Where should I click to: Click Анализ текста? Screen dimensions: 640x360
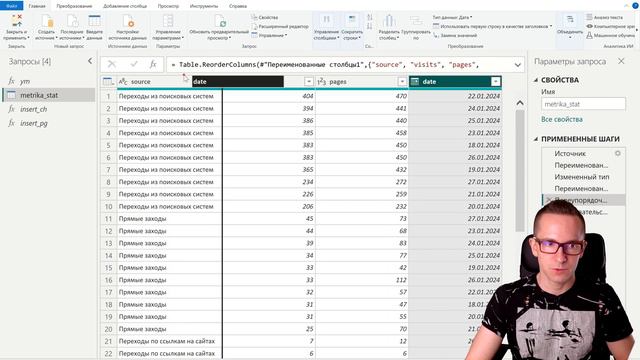click(604, 18)
